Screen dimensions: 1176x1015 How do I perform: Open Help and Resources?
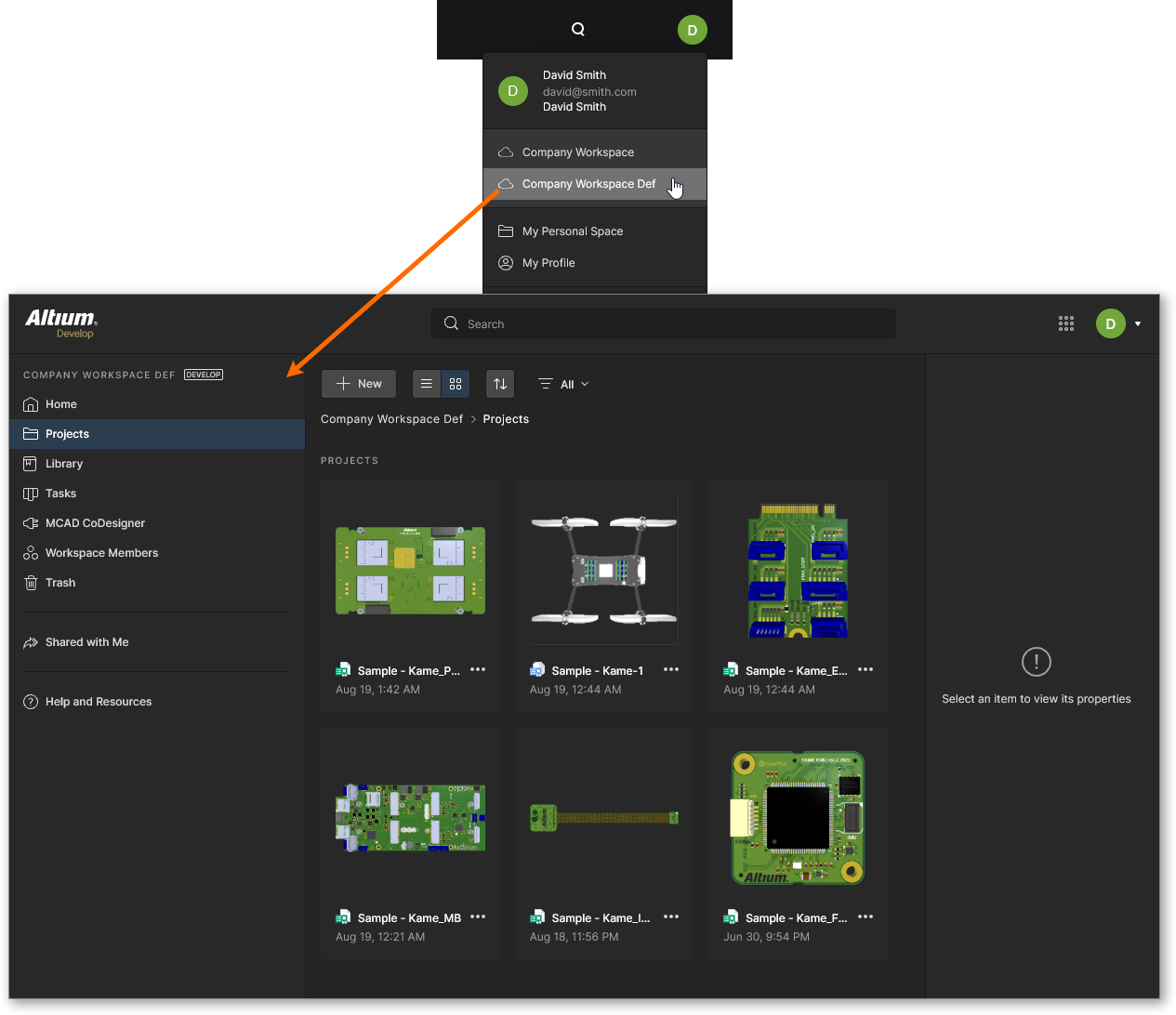(157, 702)
